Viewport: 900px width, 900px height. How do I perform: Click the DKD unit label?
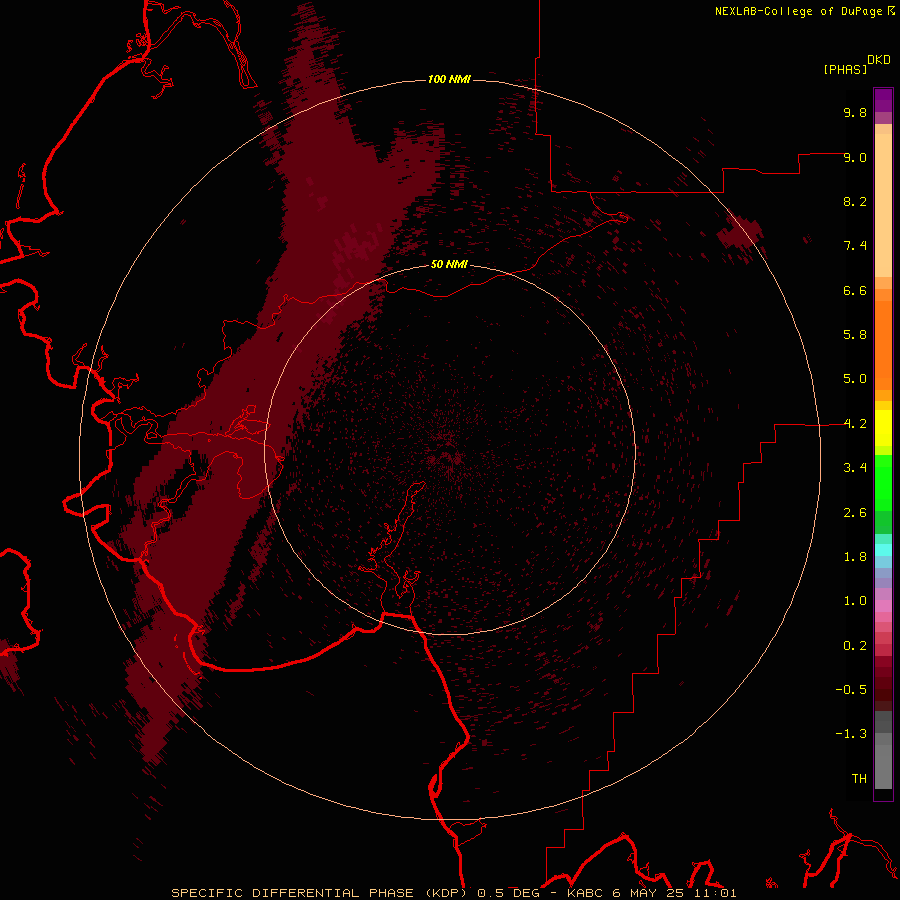[878, 60]
